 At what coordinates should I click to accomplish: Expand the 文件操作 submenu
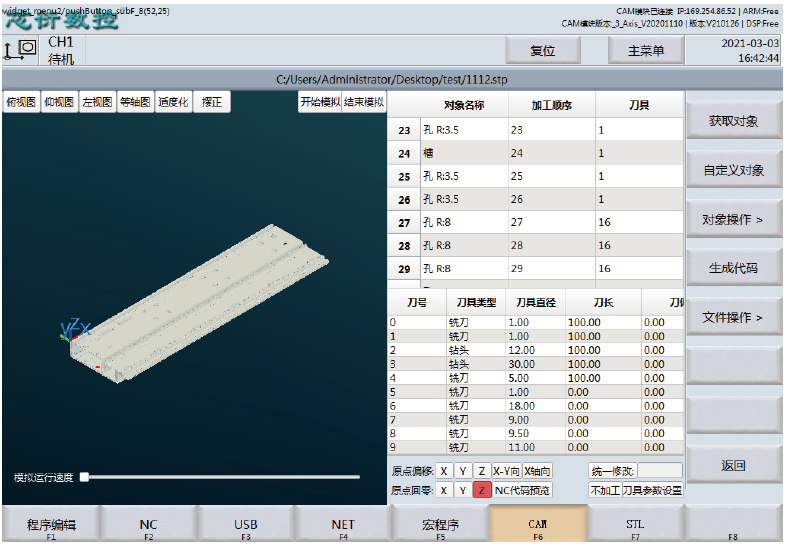[733, 318]
